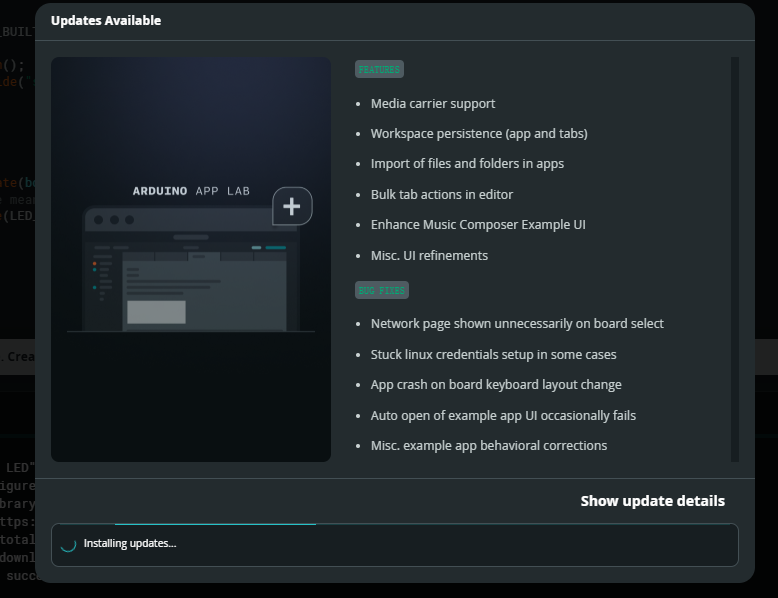Select Workspace persistence (app and tabs) entry
This screenshot has width=778, height=598.
(479, 133)
